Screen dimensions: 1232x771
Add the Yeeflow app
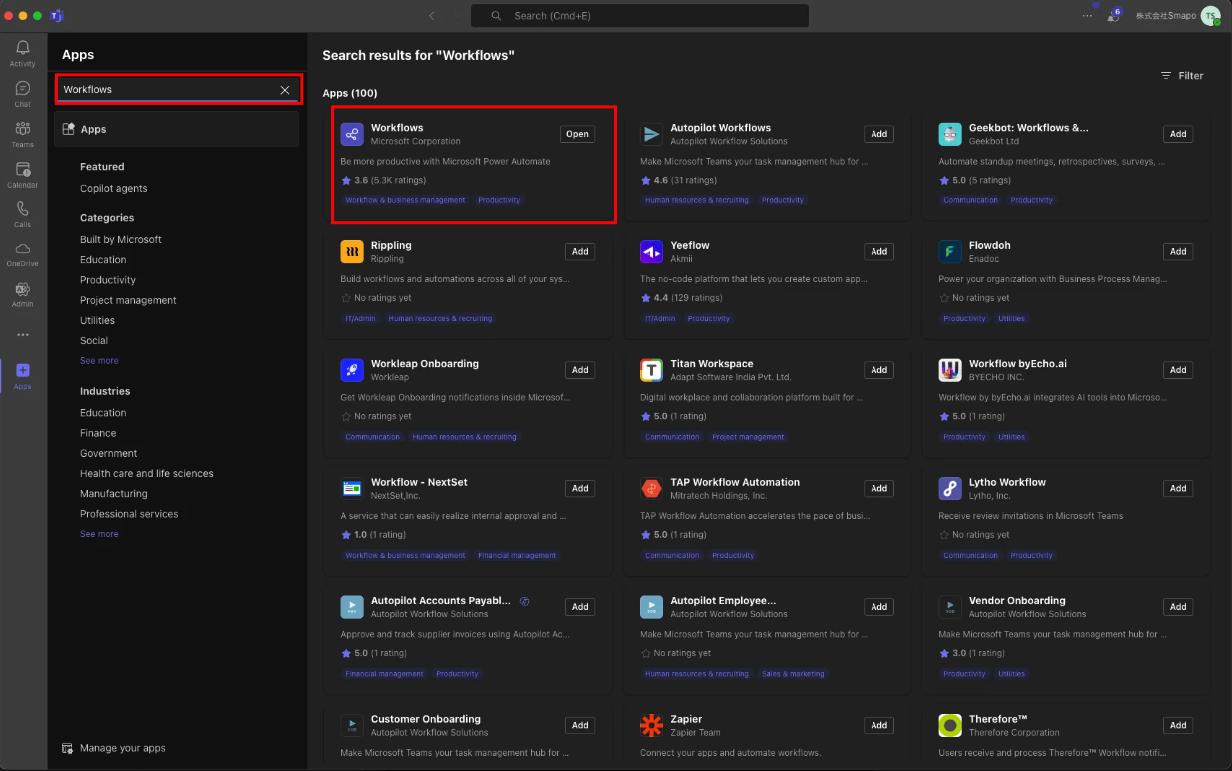point(879,251)
